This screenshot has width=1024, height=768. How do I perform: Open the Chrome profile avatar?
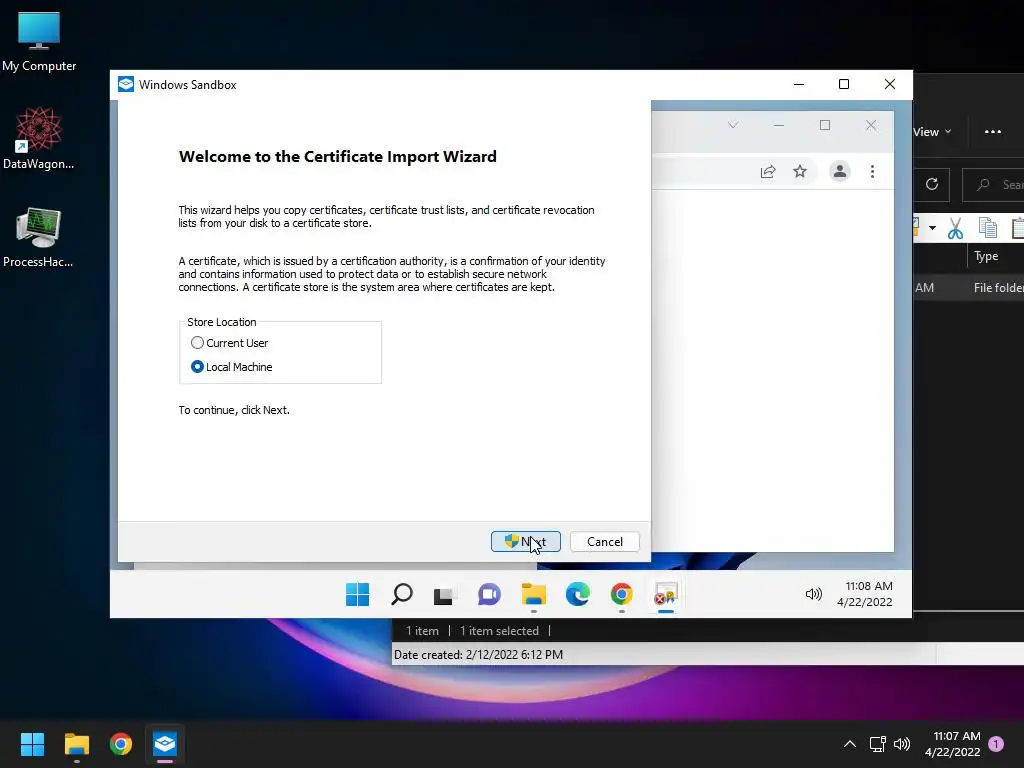pyautogui.click(x=840, y=172)
